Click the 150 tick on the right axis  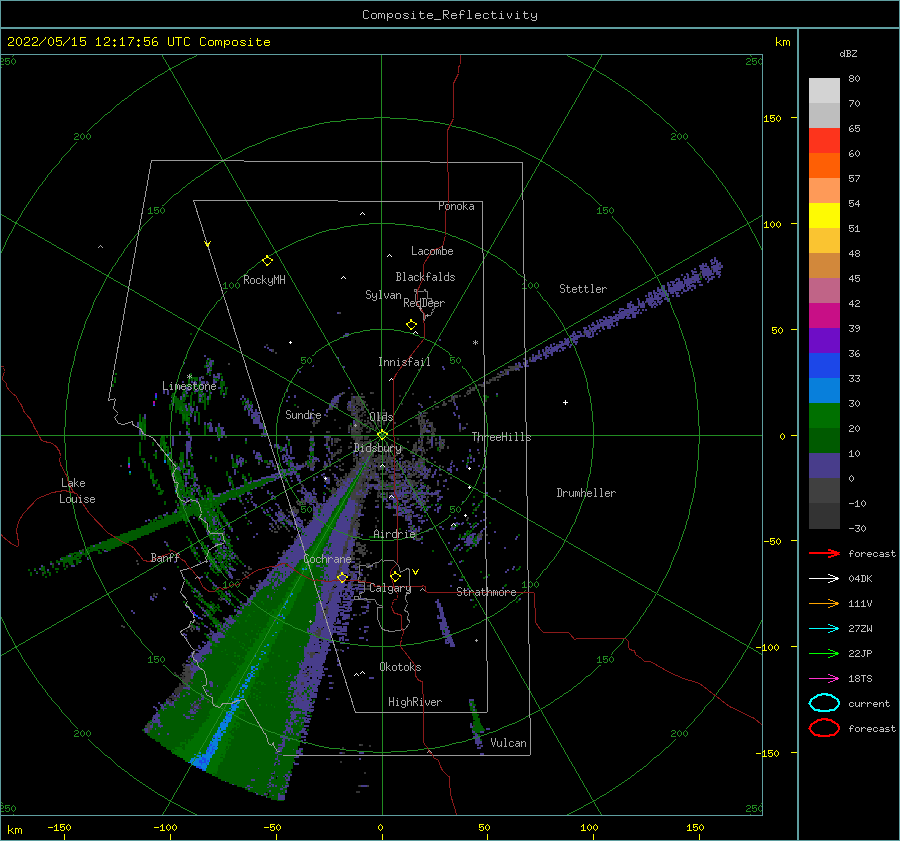(772, 118)
